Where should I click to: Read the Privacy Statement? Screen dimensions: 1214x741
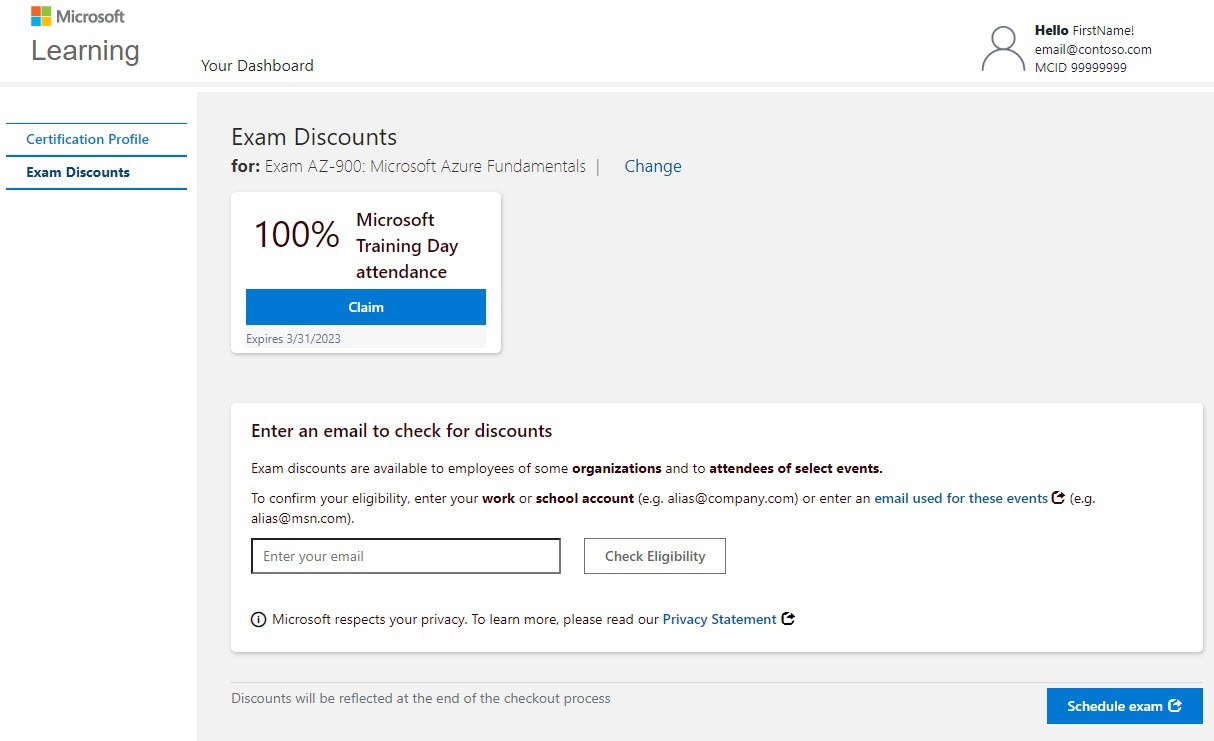(719, 618)
